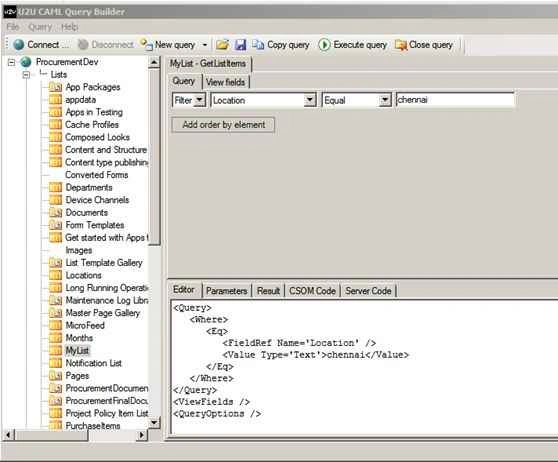
Task: Expand the Location field combo box
Action: 310,100
